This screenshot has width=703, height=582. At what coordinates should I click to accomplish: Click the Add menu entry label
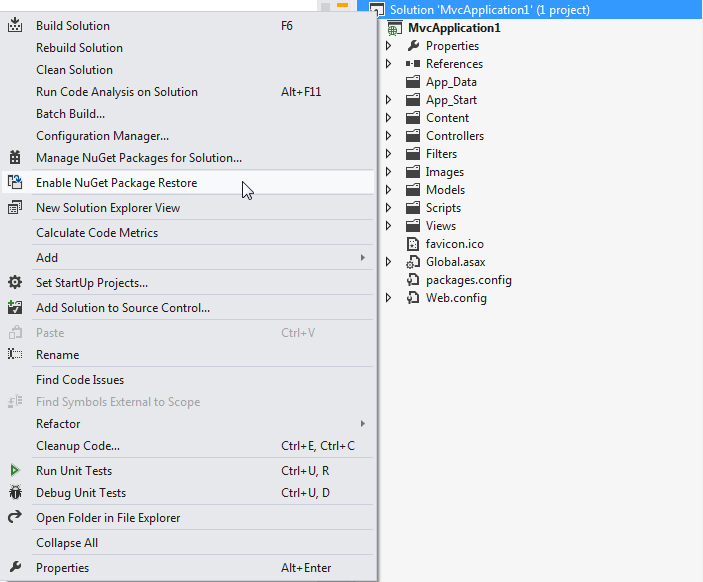pos(47,257)
